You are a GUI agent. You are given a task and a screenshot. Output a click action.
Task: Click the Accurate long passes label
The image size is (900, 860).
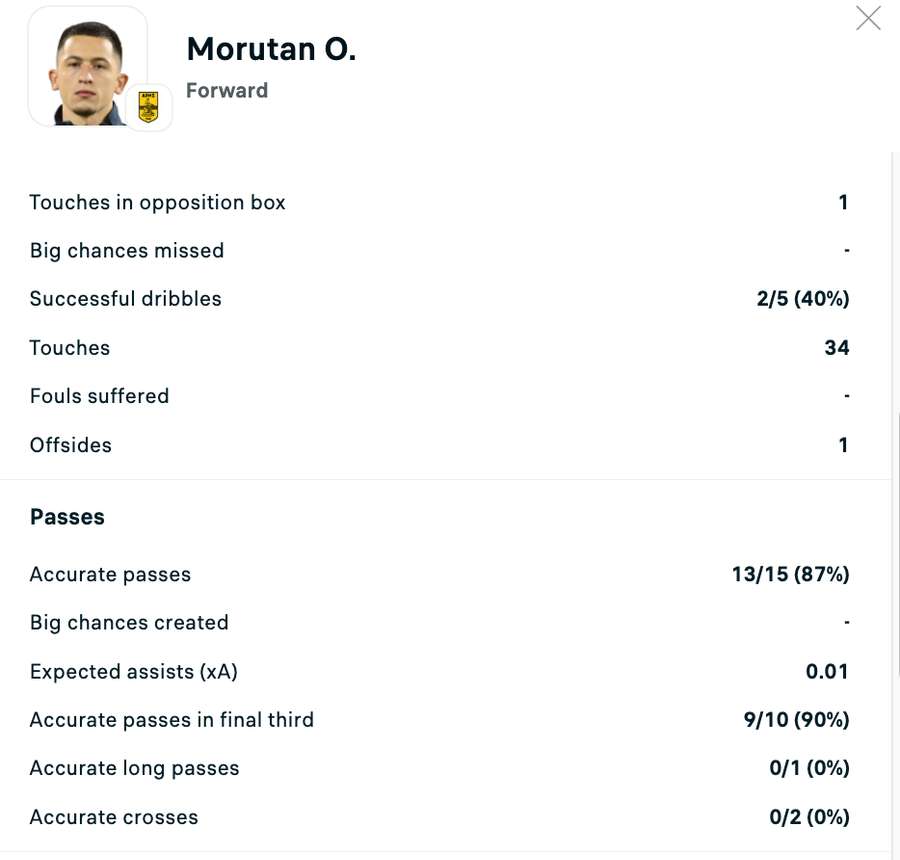pyautogui.click(x=134, y=768)
